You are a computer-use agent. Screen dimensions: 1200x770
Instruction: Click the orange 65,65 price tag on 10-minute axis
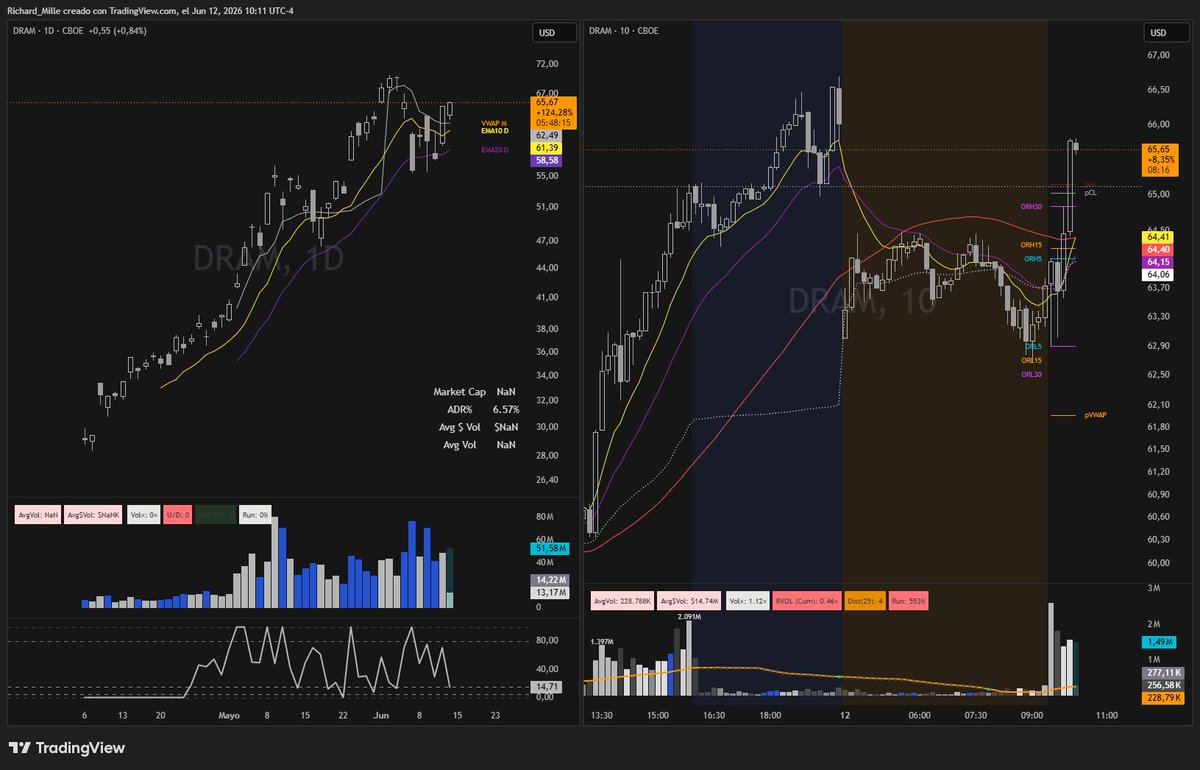point(1161,159)
